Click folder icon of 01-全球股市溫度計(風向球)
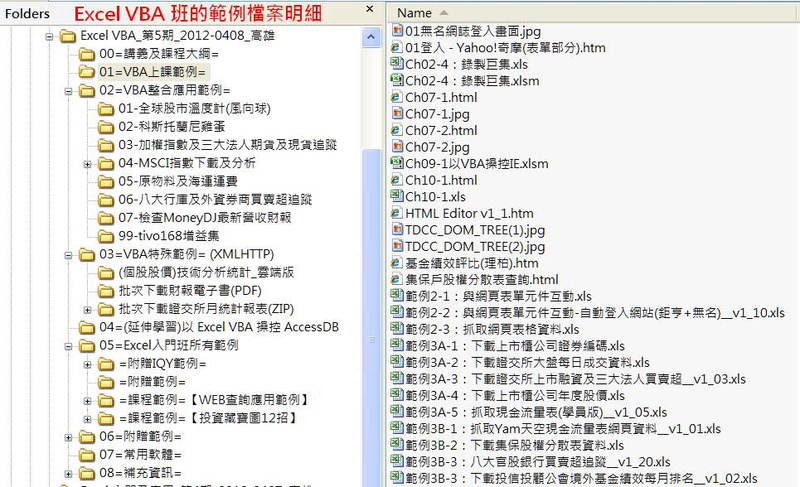The height and width of the screenshot is (487, 800). pyautogui.click(x=106, y=109)
